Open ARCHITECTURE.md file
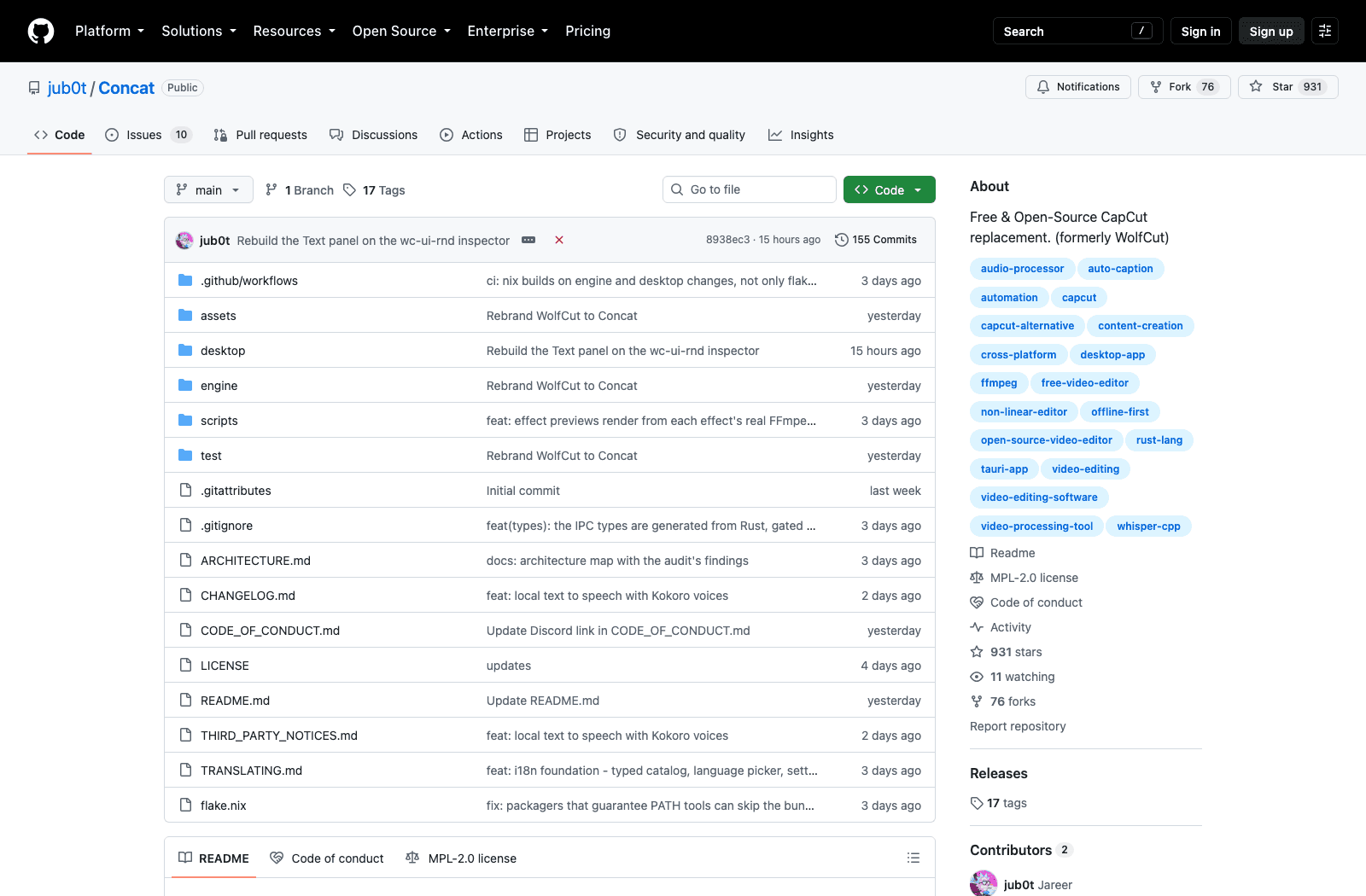Viewport: 1366px width, 896px height. click(x=255, y=561)
